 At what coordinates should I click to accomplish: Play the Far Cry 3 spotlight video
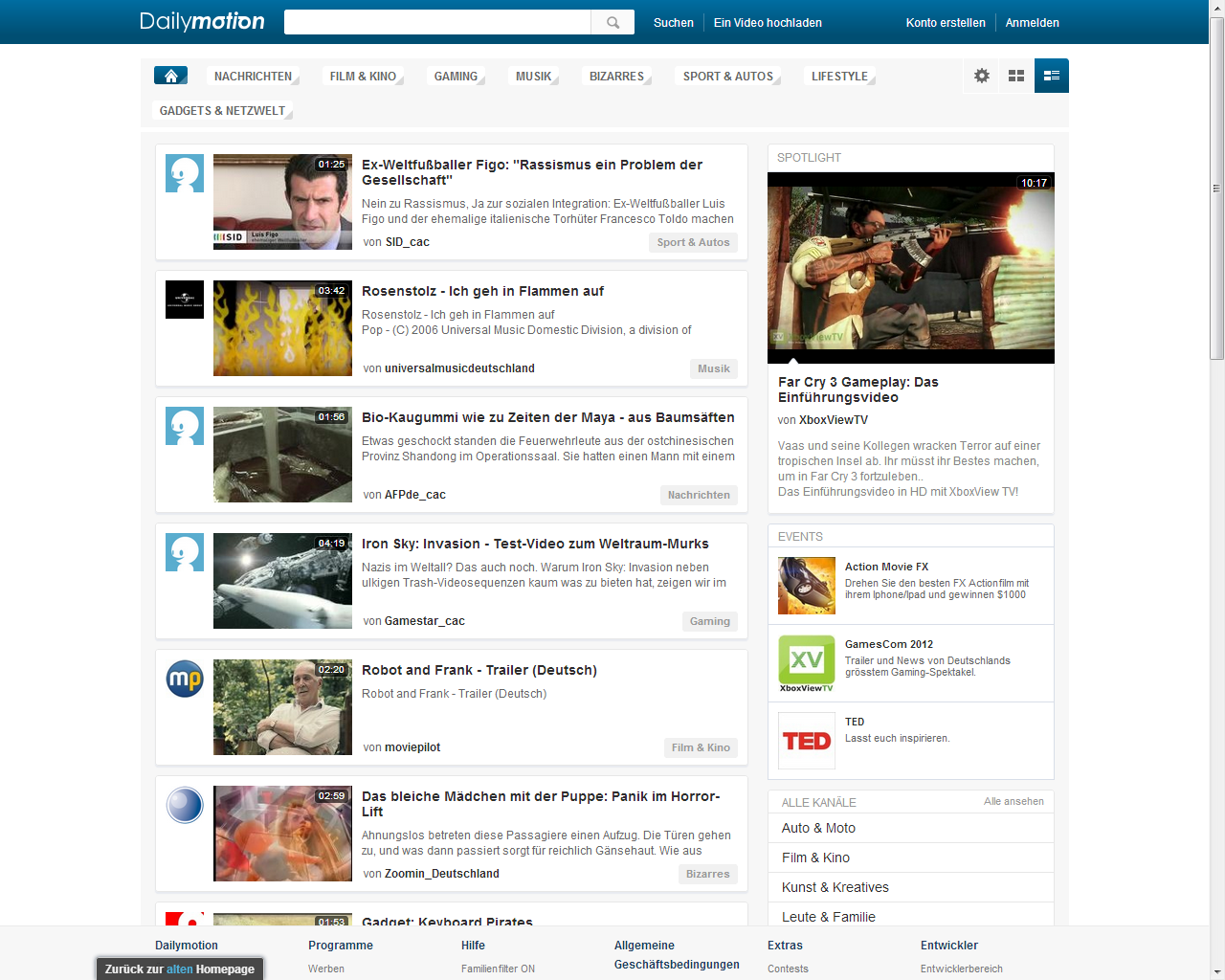[x=911, y=268]
